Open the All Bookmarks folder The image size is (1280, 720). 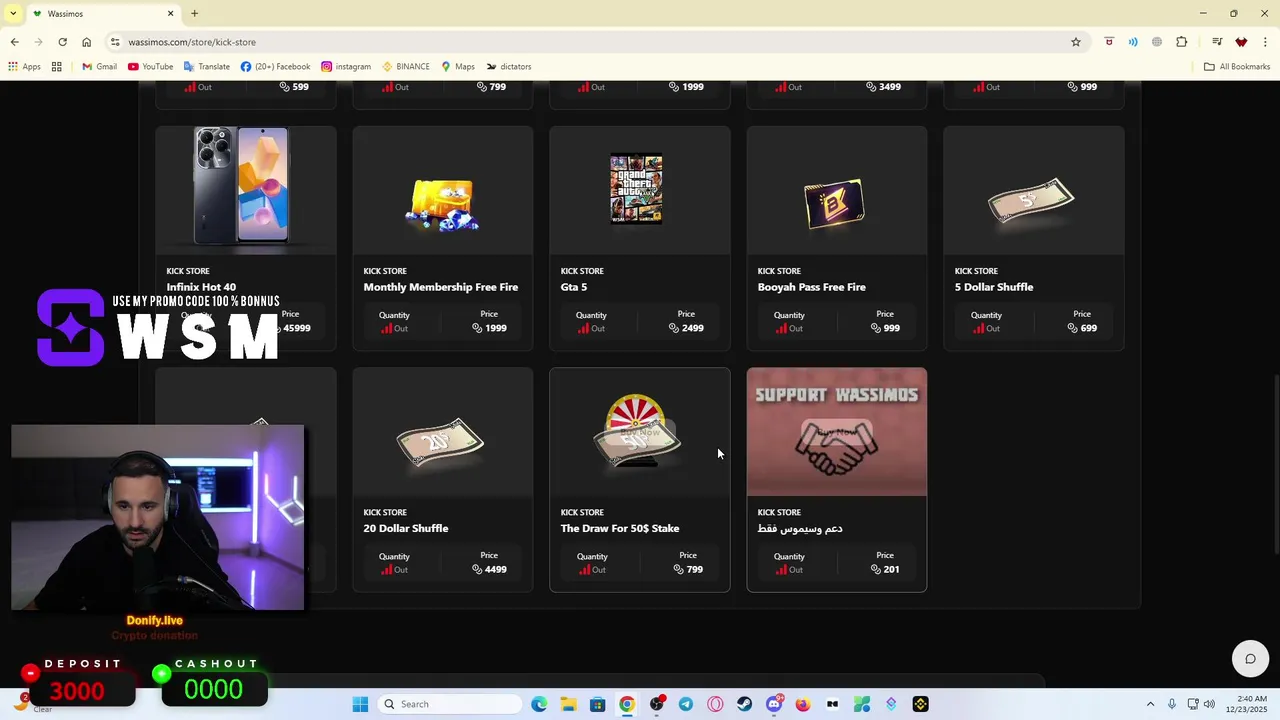click(x=1237, y=67)
